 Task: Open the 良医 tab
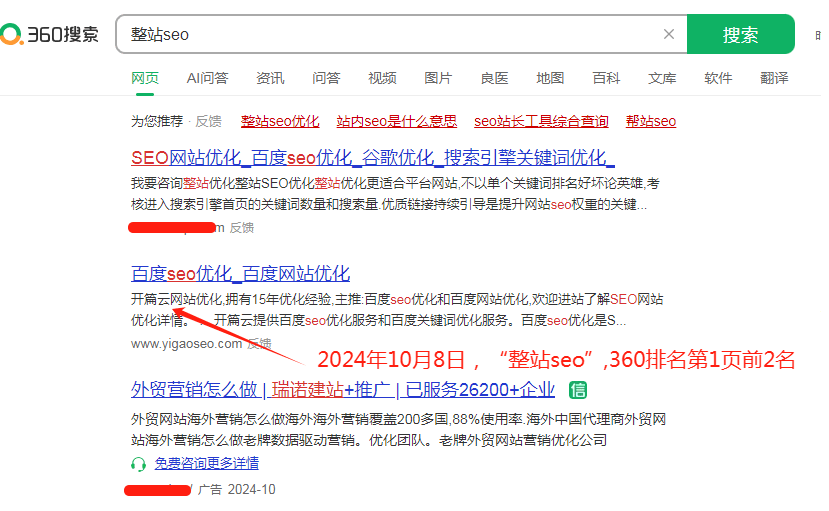494,78
